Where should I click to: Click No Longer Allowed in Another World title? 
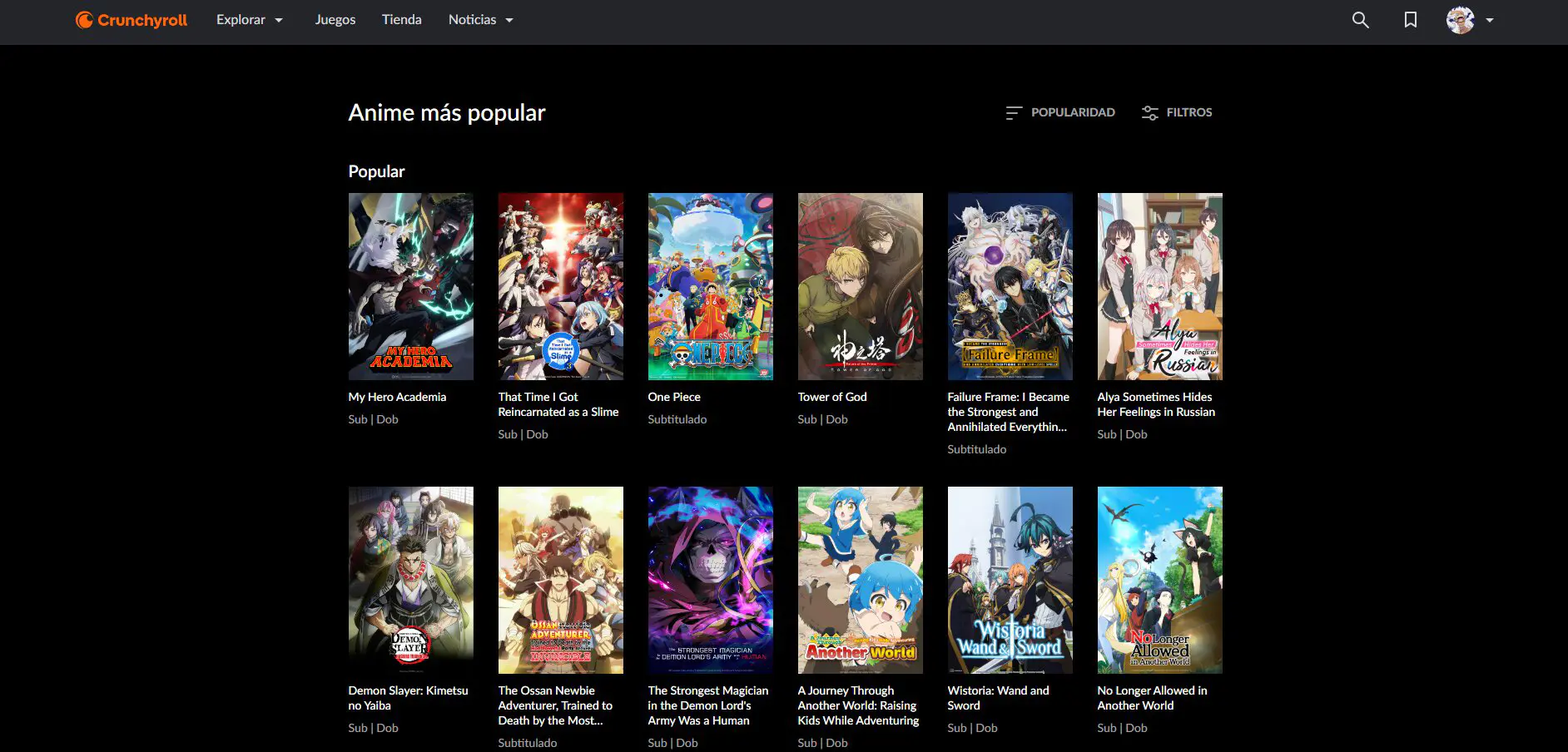point(1152,698)
